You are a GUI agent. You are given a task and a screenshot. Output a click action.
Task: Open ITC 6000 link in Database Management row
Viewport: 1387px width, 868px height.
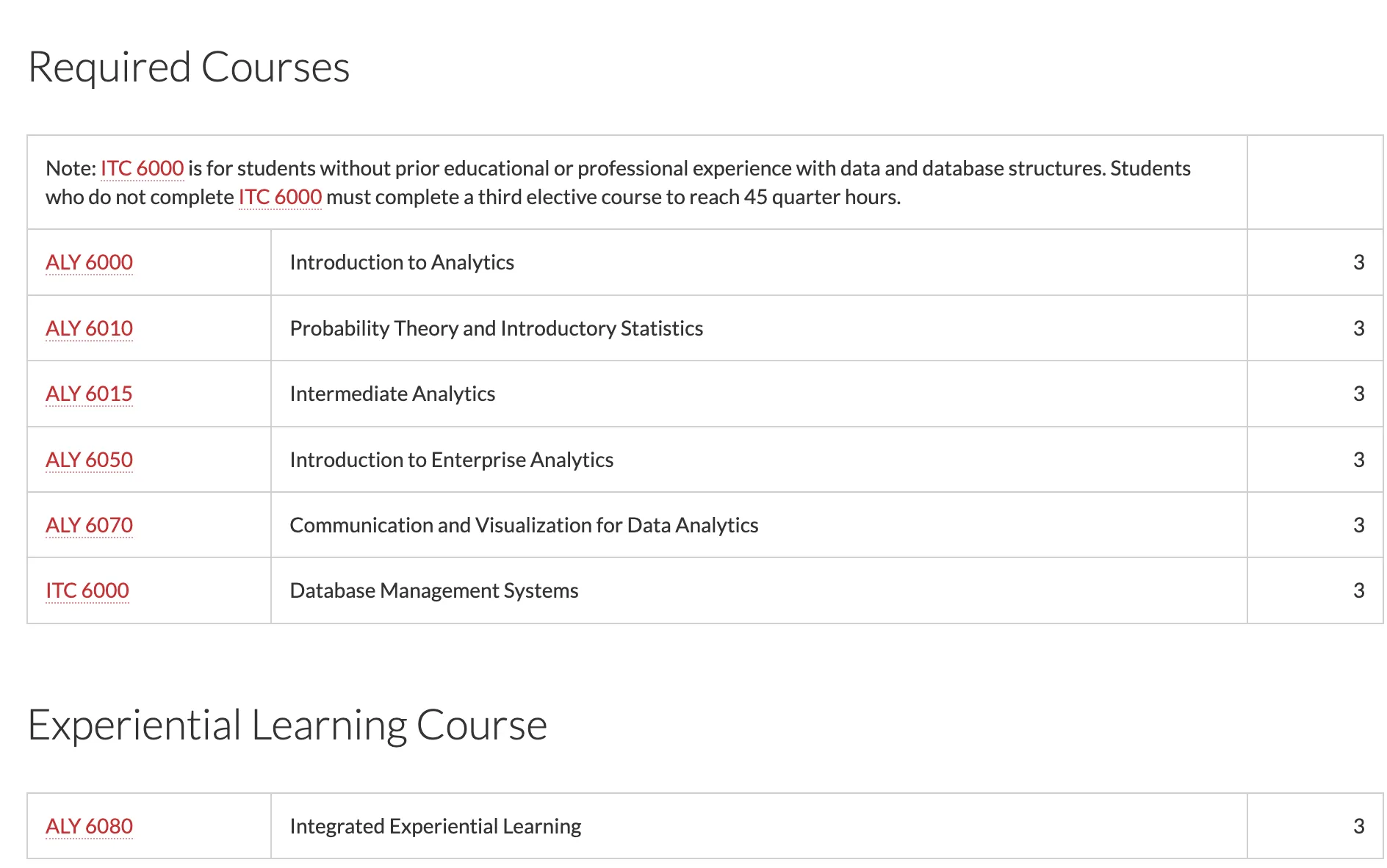(x=87, y=590)
